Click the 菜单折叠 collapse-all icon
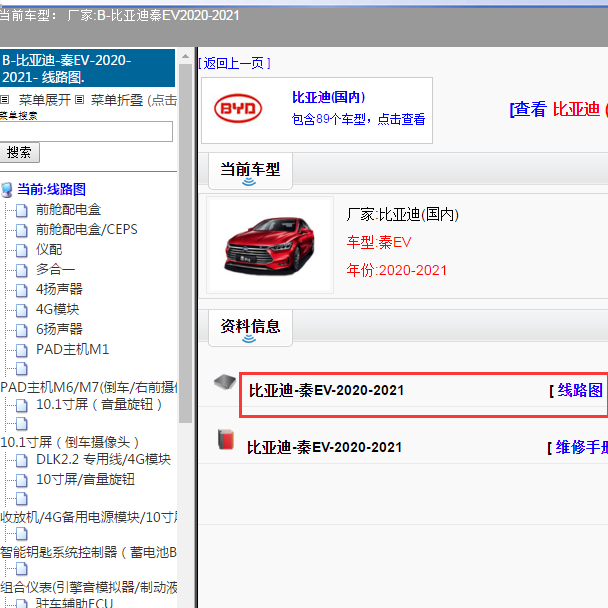The image size is (608, 608). point(79,100)
